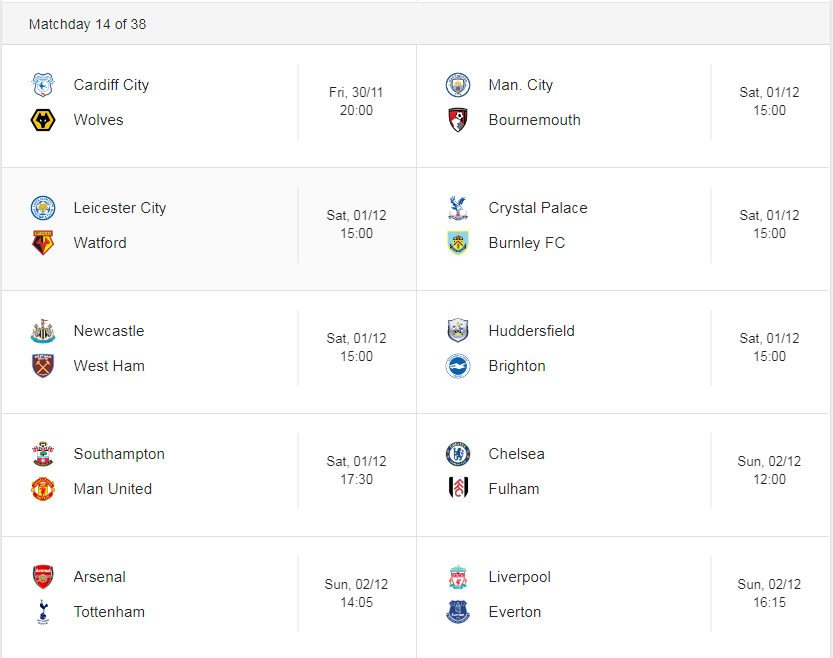Click the Man United crest icon

pyautogui.click(x=43, y=489)
